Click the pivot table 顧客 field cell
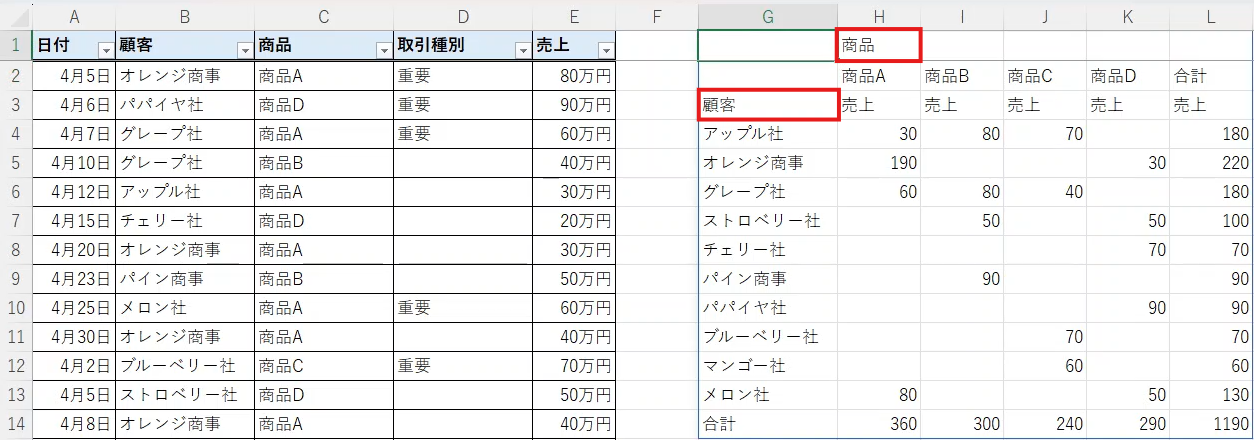 [767, 105]
